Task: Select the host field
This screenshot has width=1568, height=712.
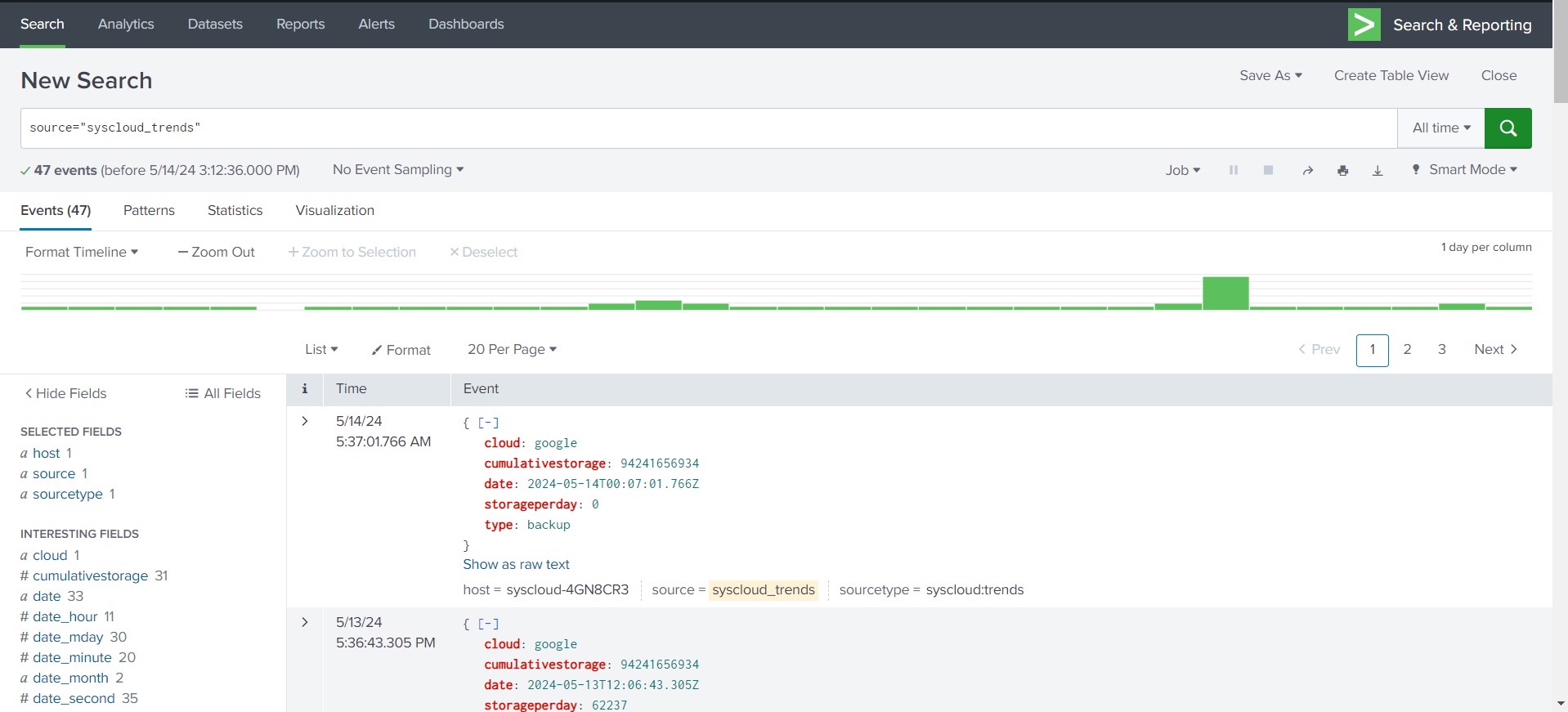Action: [46, 453]
